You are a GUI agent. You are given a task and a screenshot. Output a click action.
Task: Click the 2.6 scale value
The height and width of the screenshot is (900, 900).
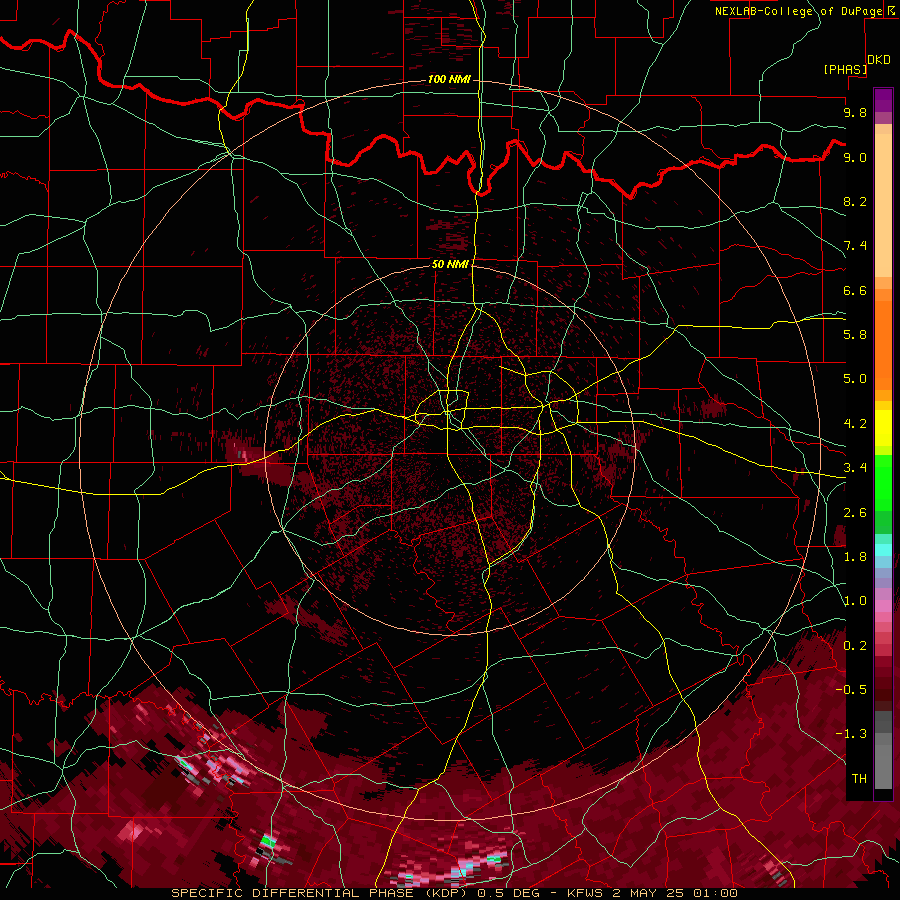coord(855,513)
